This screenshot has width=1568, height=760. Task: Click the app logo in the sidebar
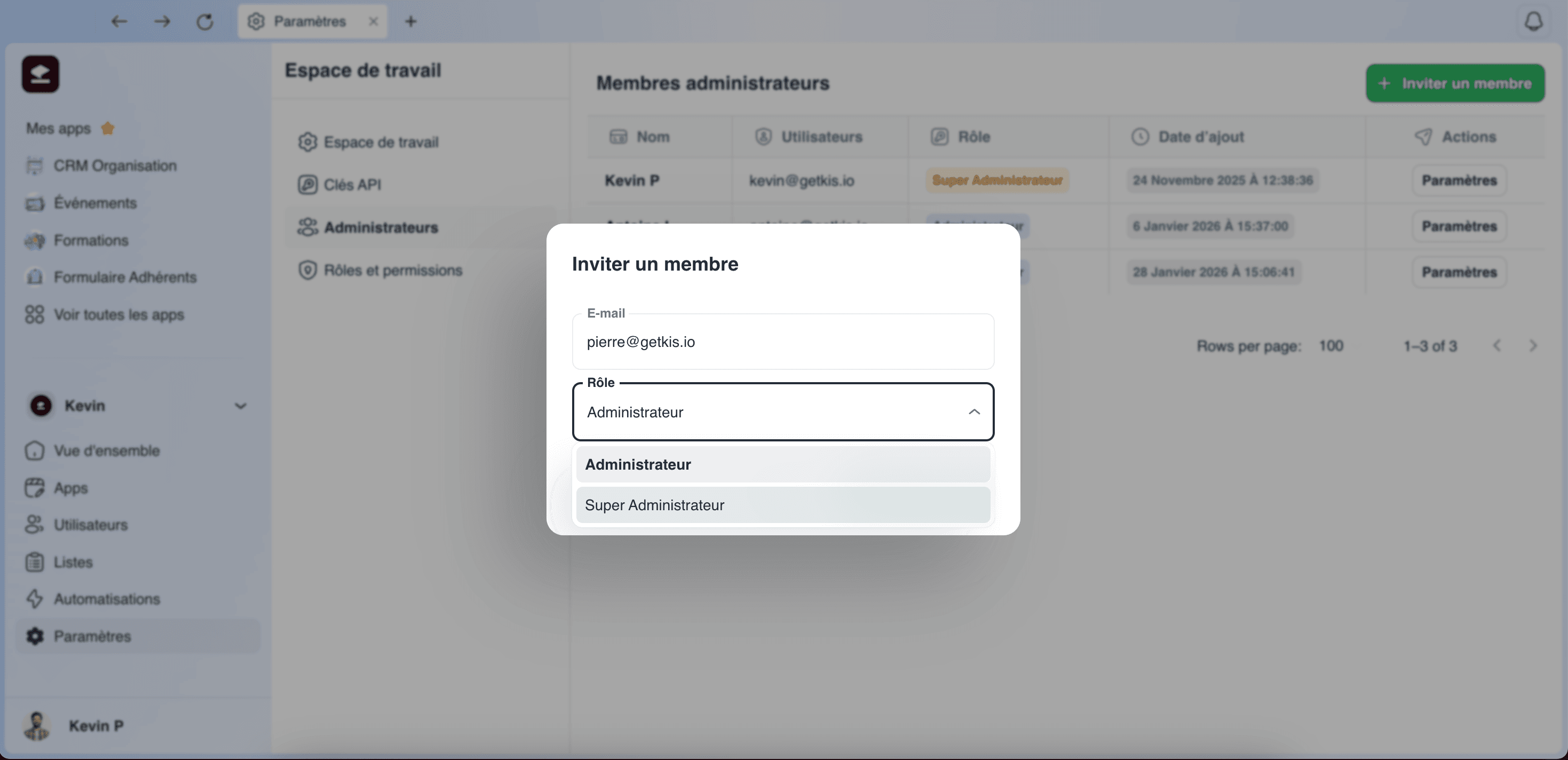point(40,74)
